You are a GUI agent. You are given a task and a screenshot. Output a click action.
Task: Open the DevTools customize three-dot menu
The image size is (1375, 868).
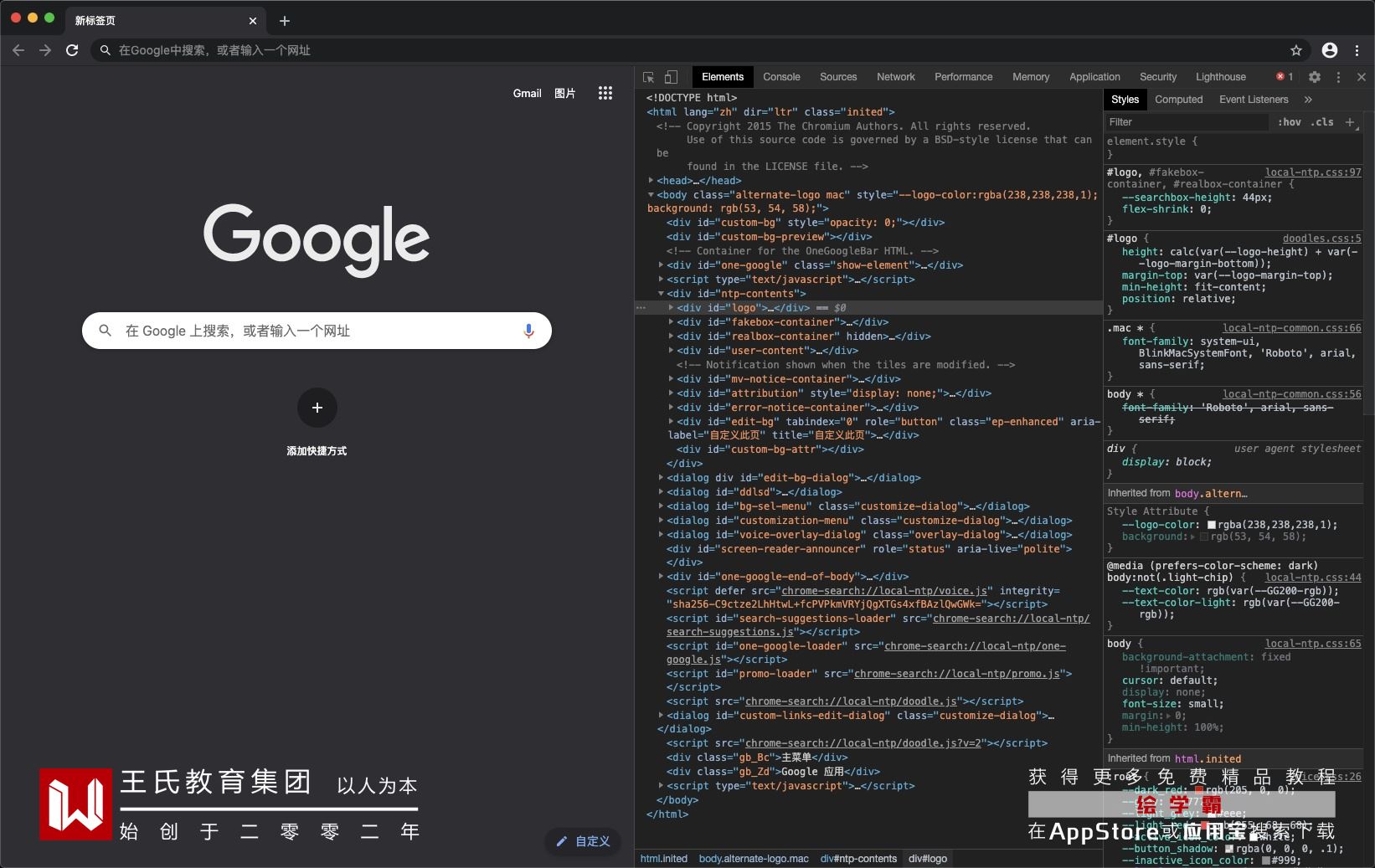(x=1338, y=77)
